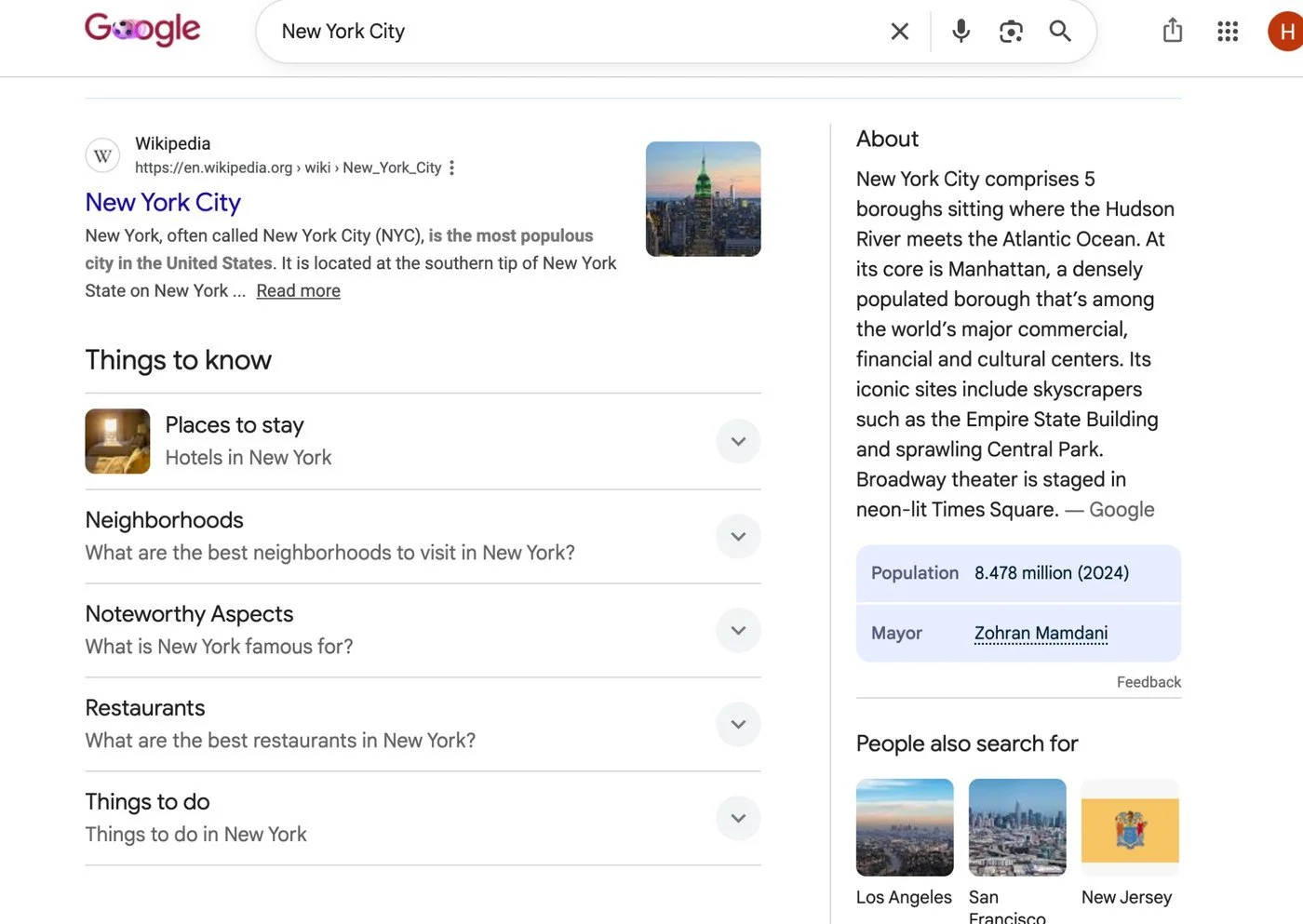
Task: Click the Wikipedia site name above the URL
Action: [172, 143]
